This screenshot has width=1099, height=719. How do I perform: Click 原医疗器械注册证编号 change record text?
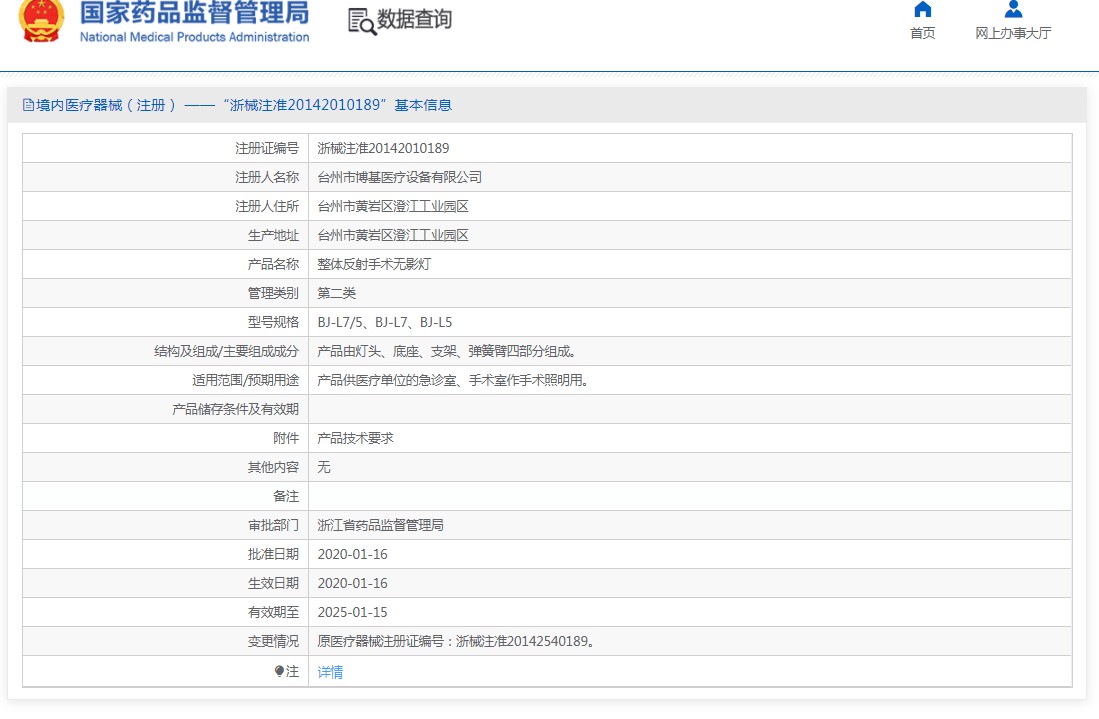(456, 641)
